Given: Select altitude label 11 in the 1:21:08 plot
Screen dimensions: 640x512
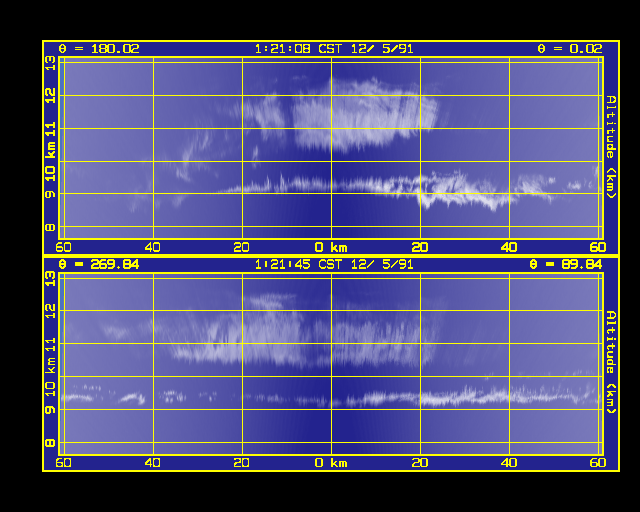Looking at the screenshot, I should point(50,130).
